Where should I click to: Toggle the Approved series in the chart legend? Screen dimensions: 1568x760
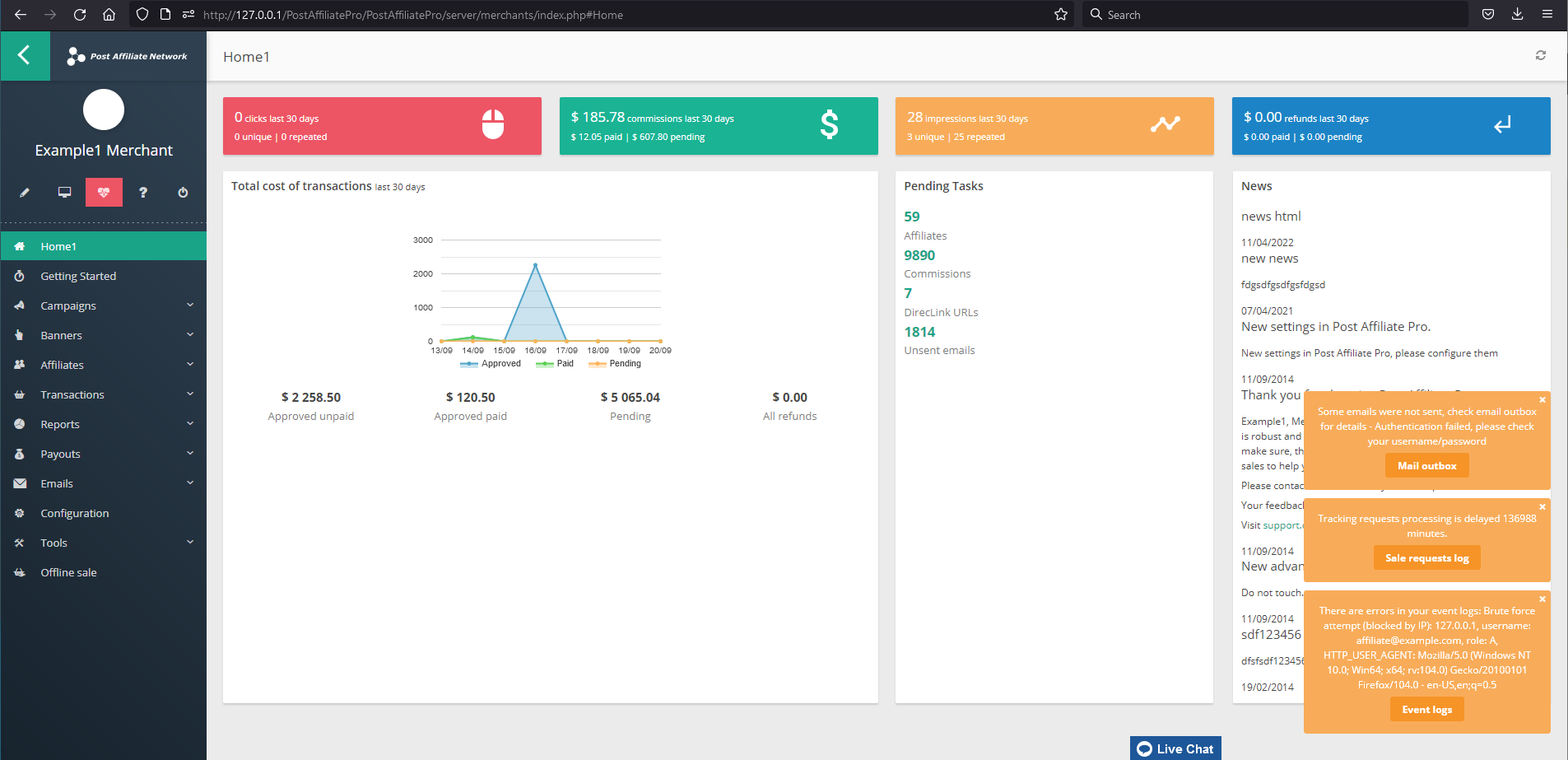point(491,363)
